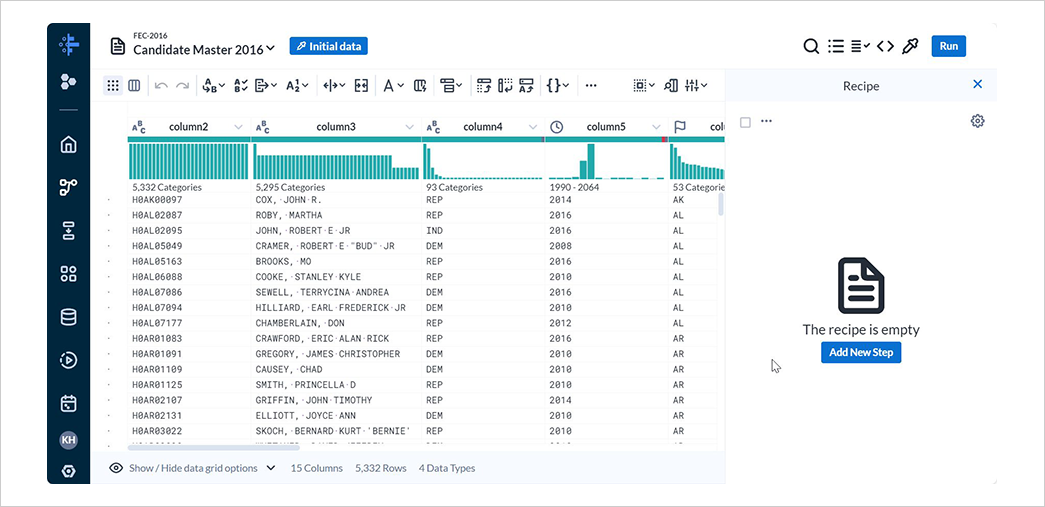Viewport: 1045px width, 507px height.
Task: Tick the recipe select-all checkbox
Action: pos(745,122)
